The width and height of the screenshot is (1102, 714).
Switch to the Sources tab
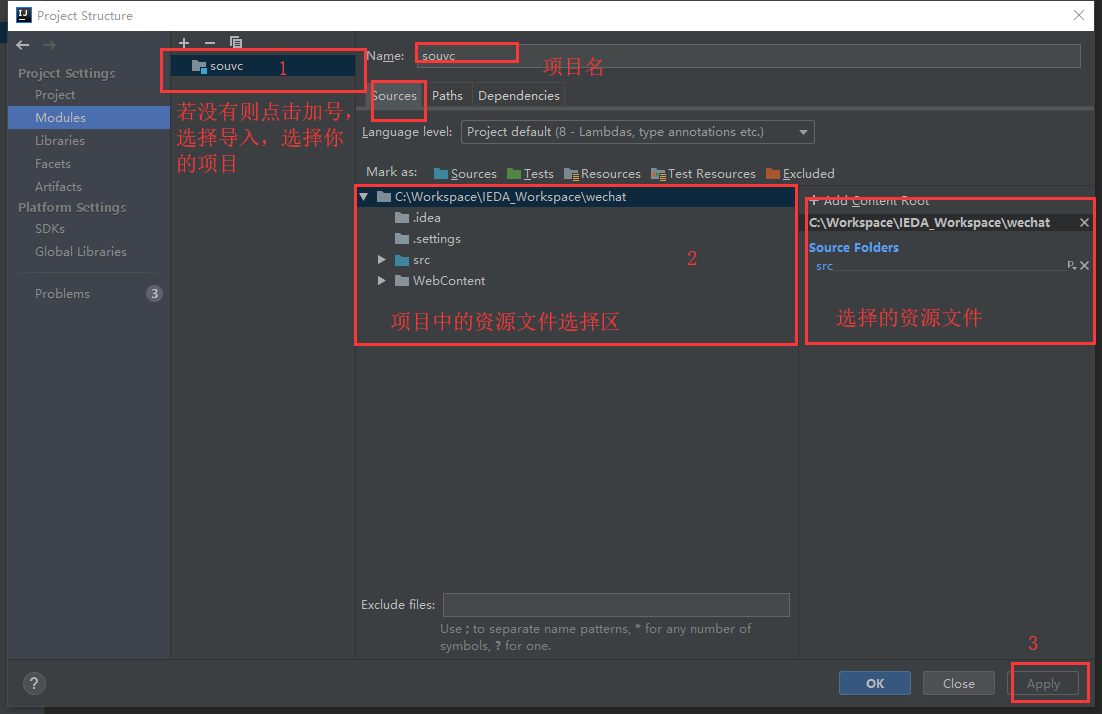394,96
